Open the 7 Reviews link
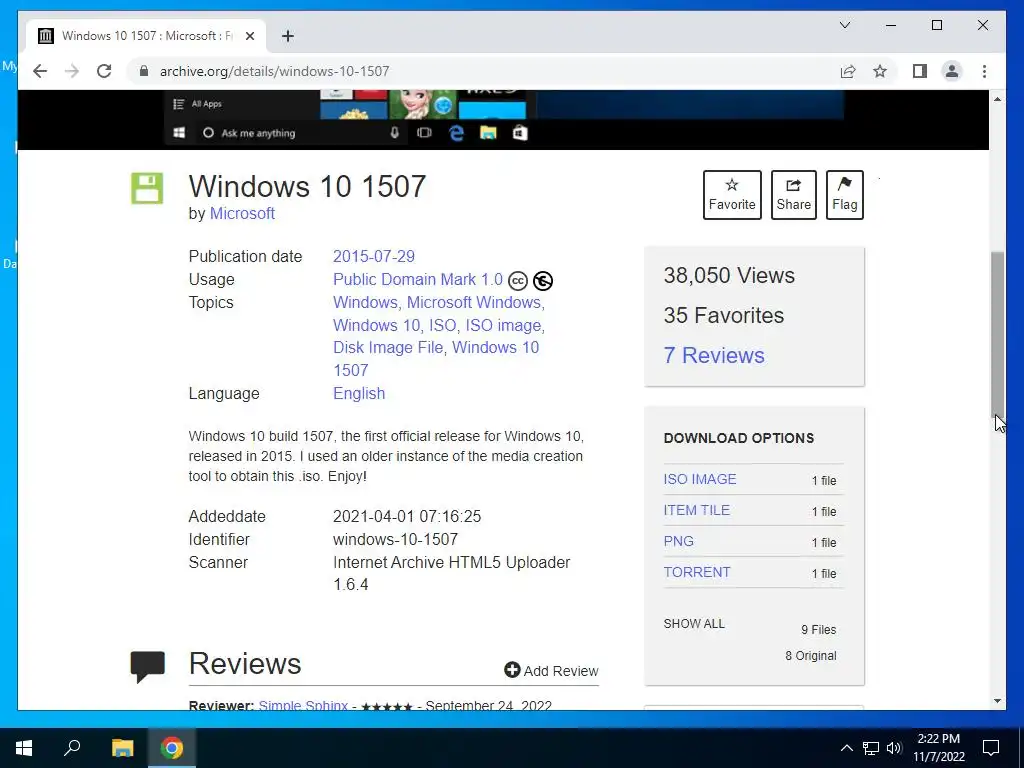This screenshot has width=1024, height=768. 714,355
